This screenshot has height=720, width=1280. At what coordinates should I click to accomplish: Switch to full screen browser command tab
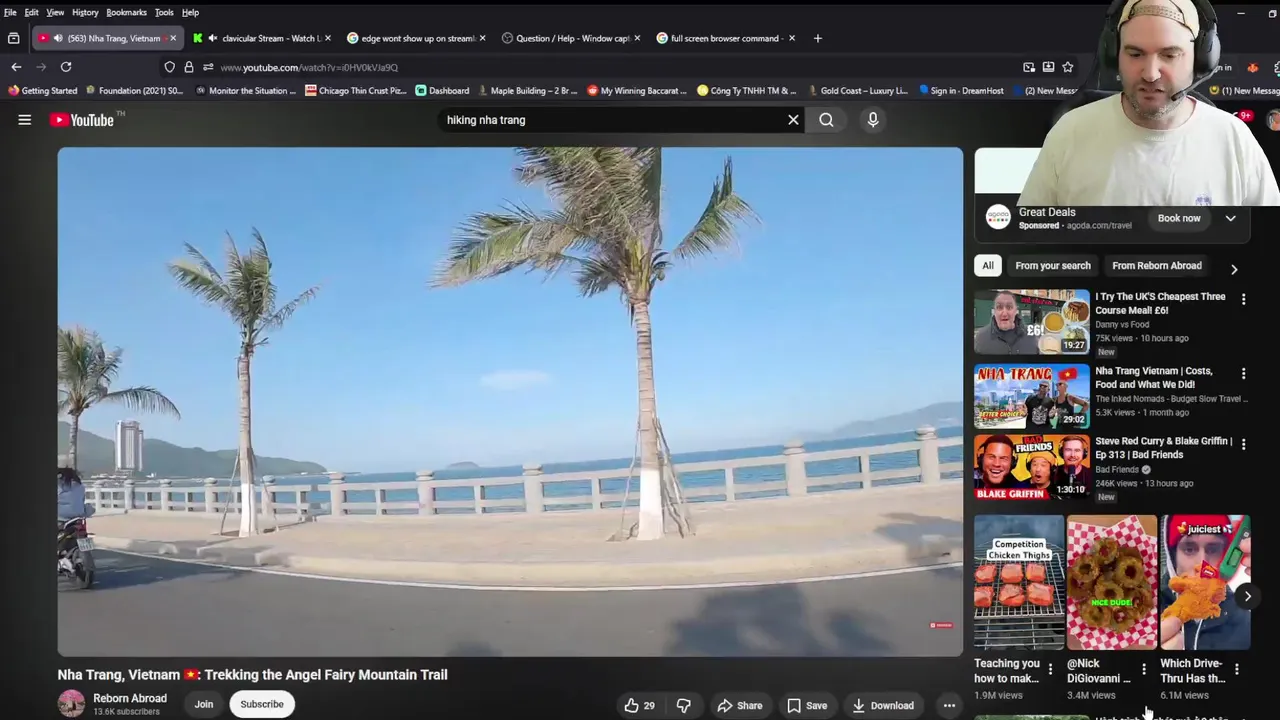(x=726, y=38)
